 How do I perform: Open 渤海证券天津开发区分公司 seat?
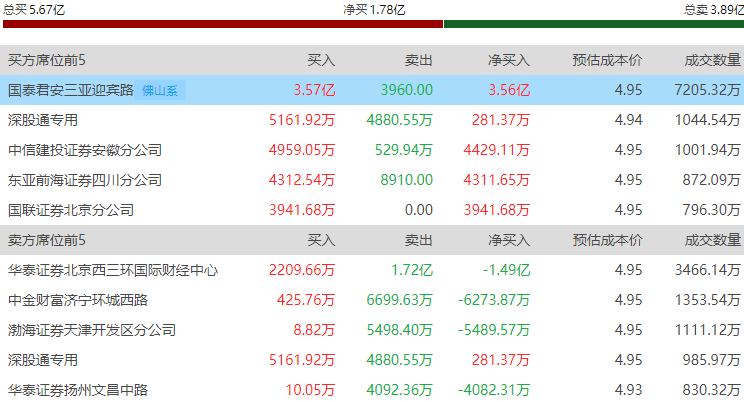pos(92,330)
